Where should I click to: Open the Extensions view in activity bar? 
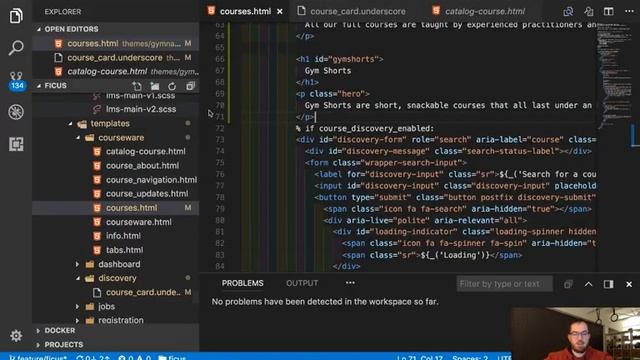point(16,144)
